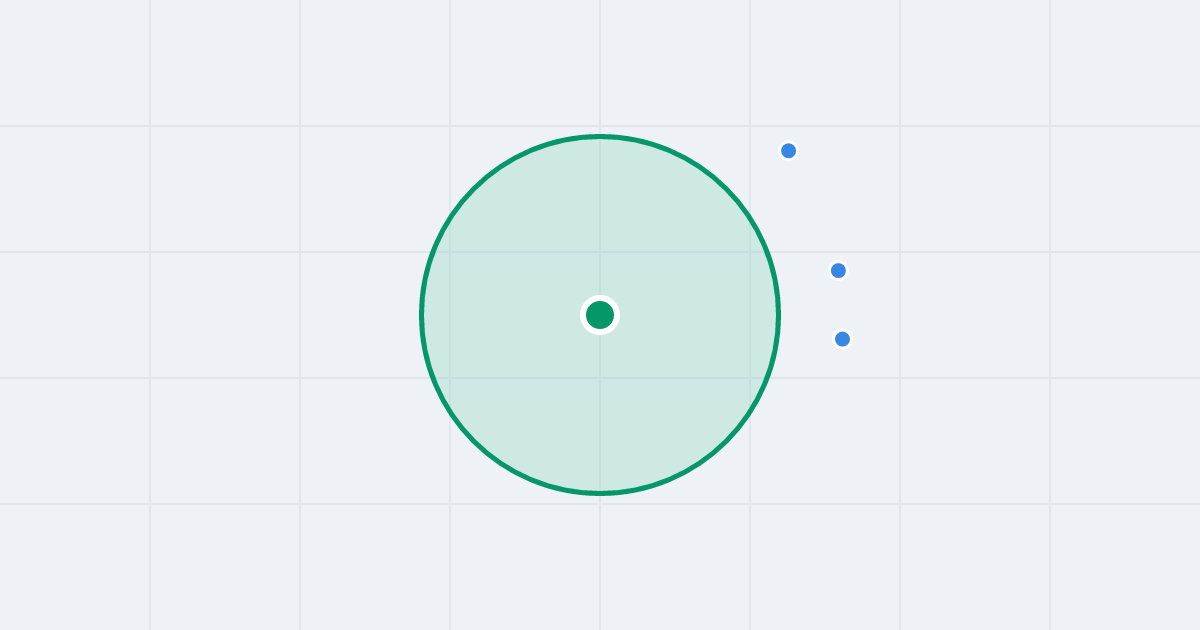Screen dimensions: 1200x630
Task: Select the middle of the three blue points
Action: point(838,270)
